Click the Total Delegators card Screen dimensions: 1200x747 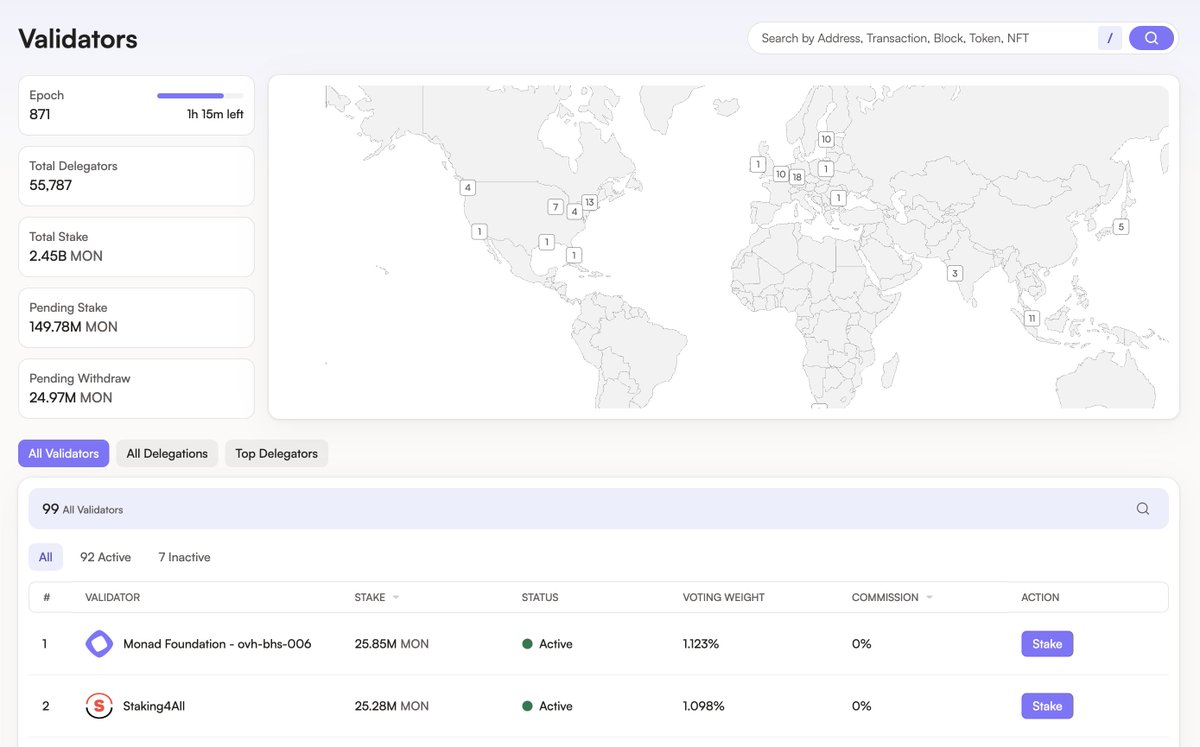pyautogui.click(x=136, y=176)
